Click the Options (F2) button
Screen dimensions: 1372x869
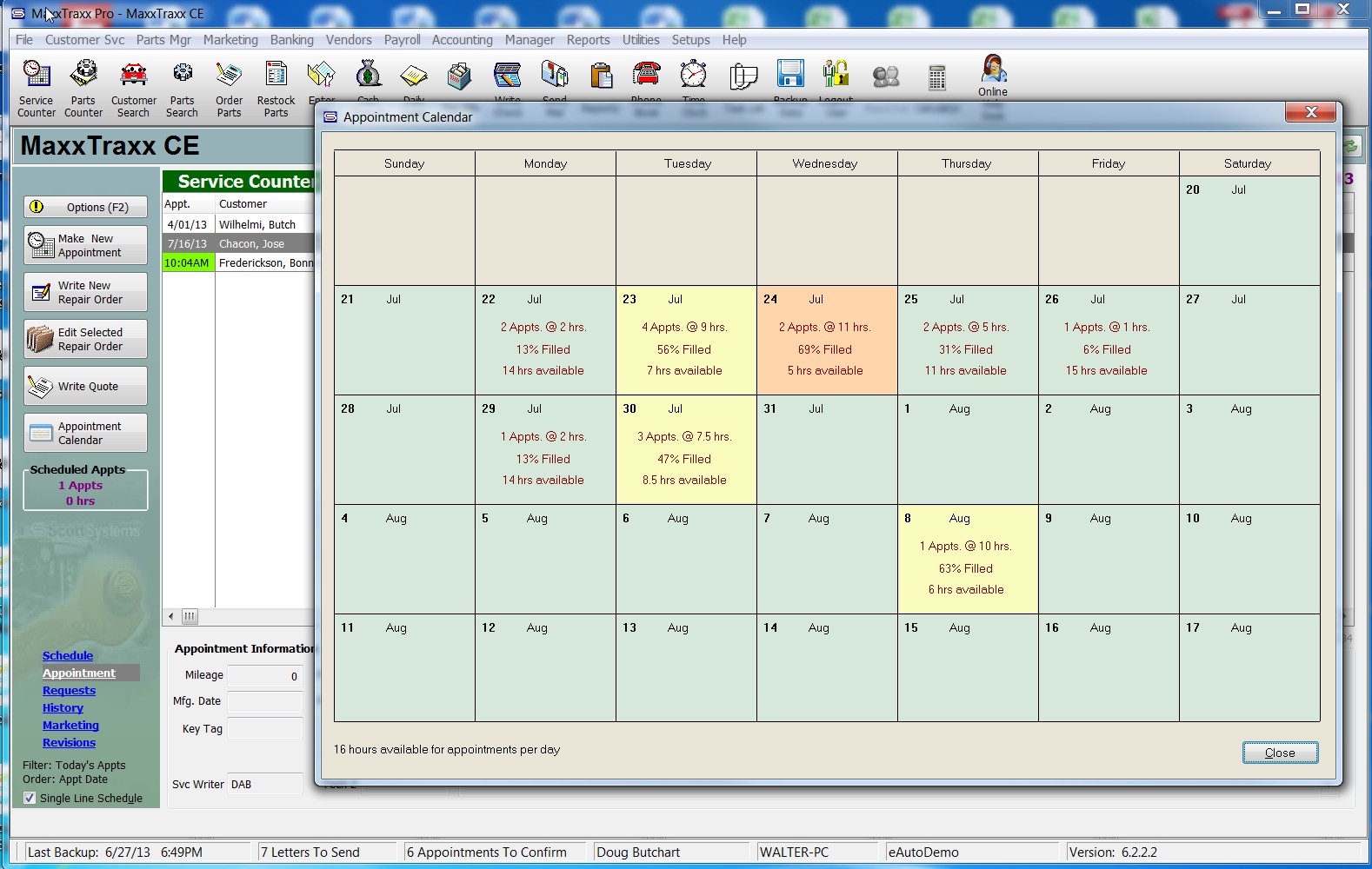85,207
